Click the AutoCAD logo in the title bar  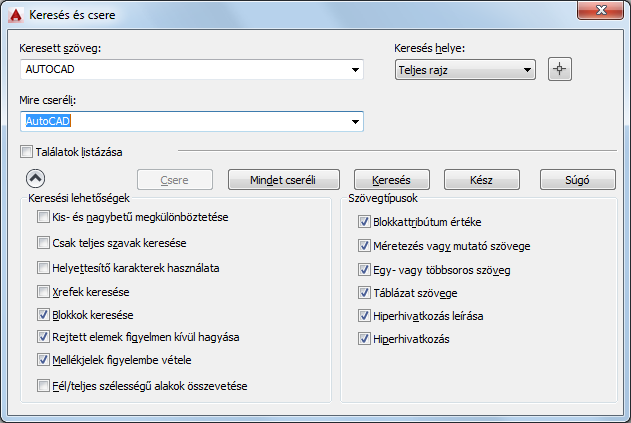point(16,15)
